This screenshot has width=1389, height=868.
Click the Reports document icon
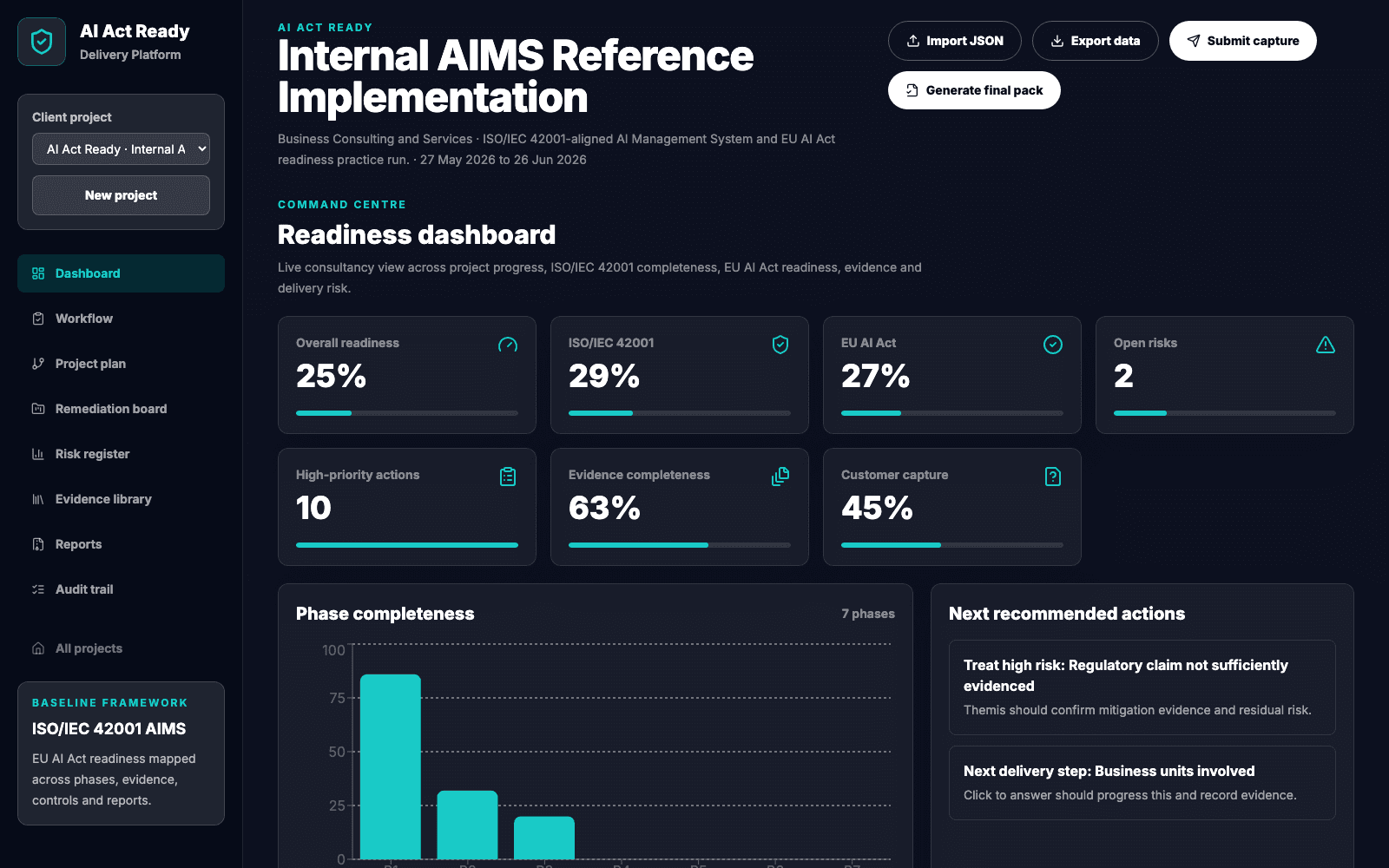point(38,544)
